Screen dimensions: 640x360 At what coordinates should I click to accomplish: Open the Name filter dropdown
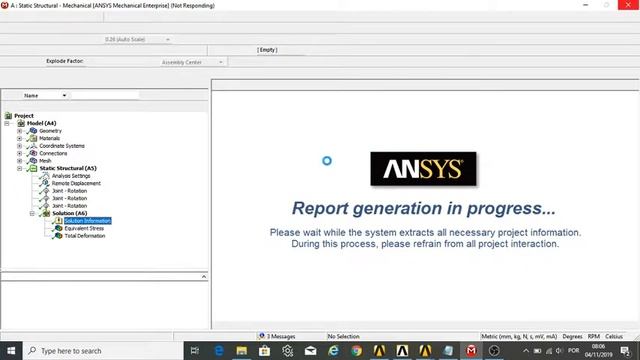click(64, 96)
